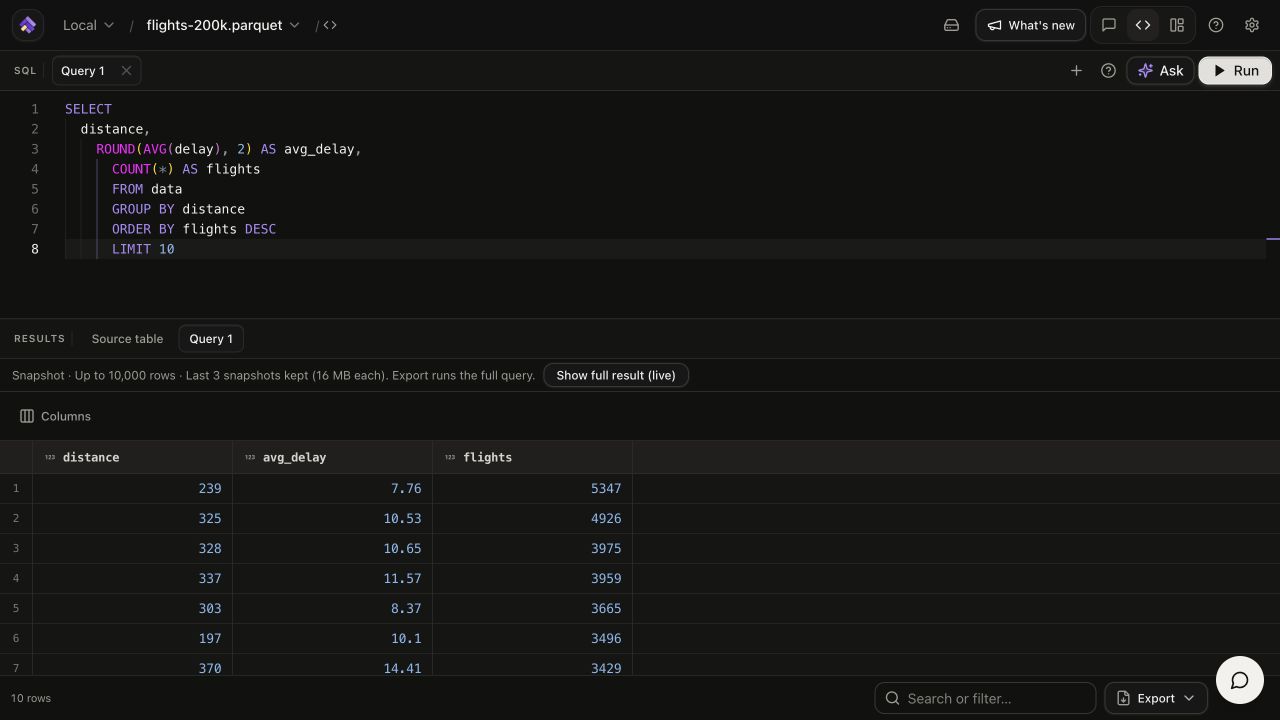Open the help circle icon in header
This screenshot has height=720, width=1280.
(x=1216, y=25)
